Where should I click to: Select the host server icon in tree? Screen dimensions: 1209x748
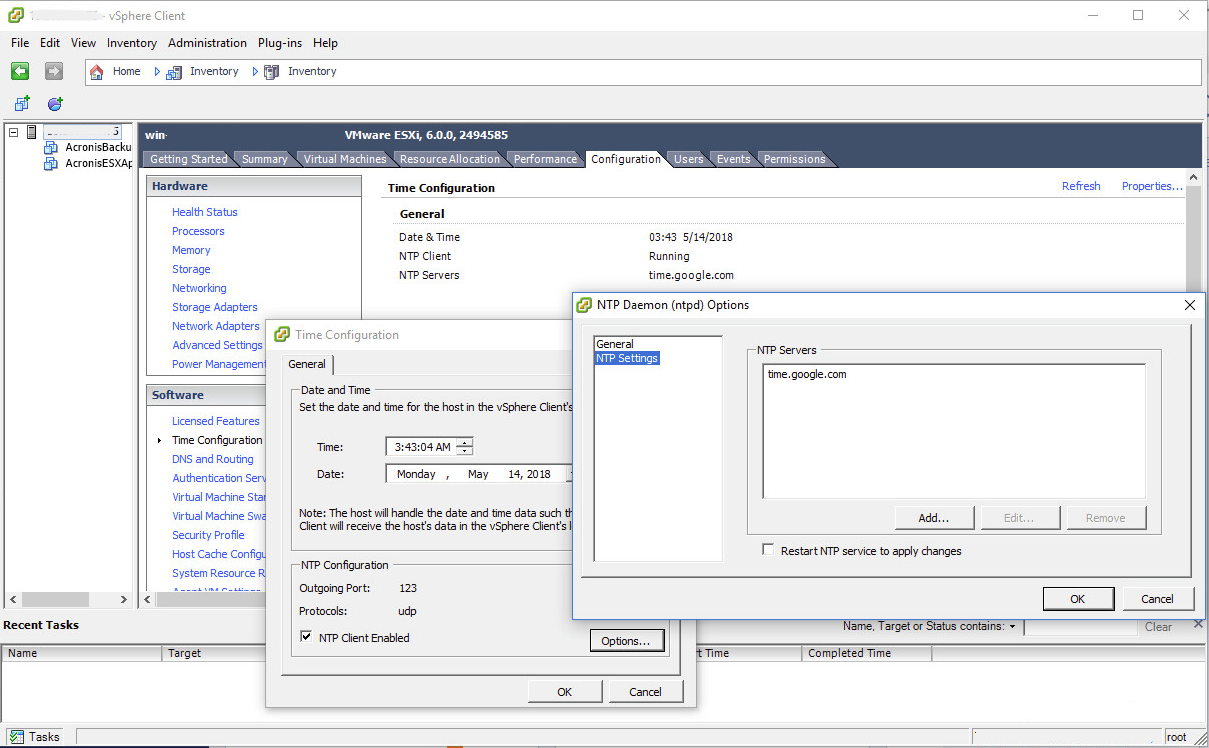coord(31,131)
